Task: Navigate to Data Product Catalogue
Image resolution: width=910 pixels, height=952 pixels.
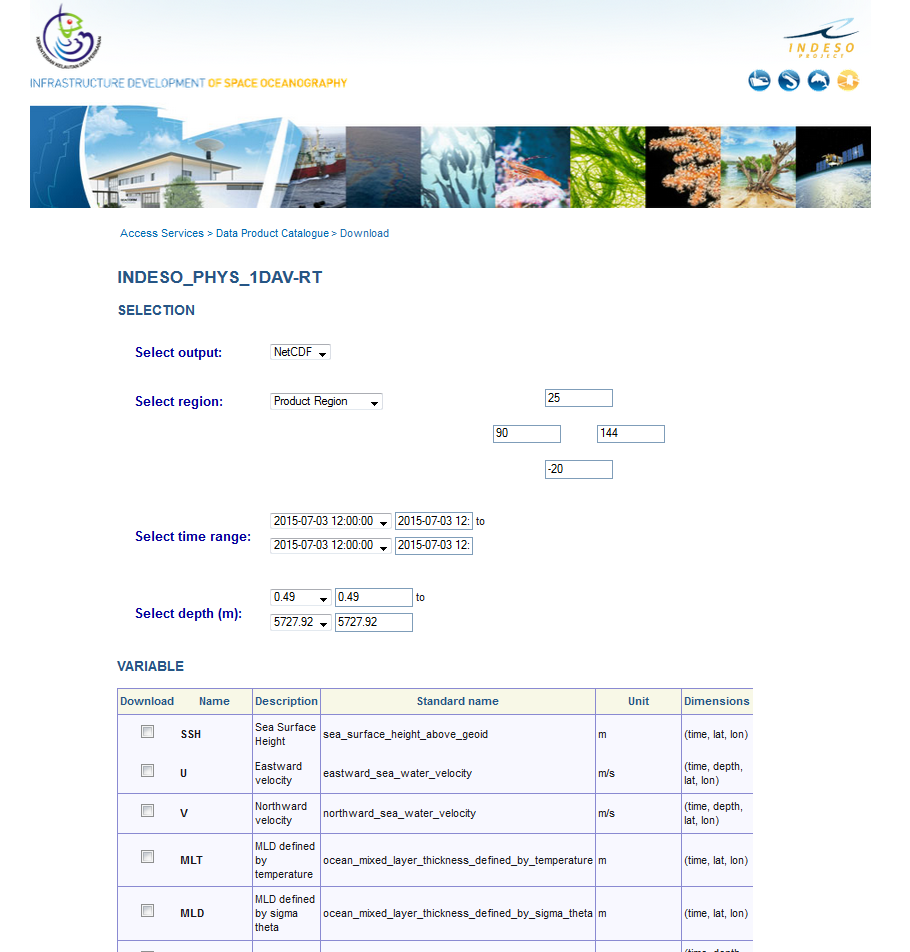Action: click(272, 233)
